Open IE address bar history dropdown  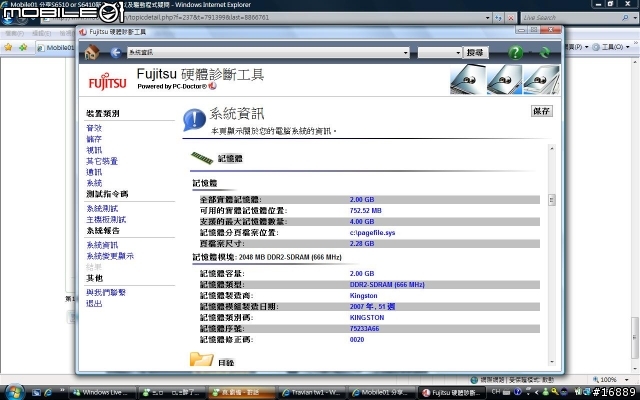487,18
